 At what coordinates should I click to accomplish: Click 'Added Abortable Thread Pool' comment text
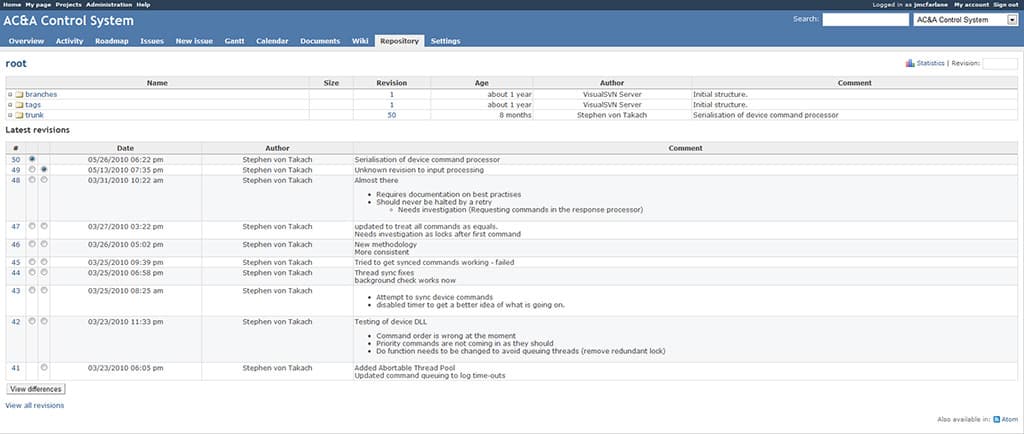pyautogui.click(x=405, y=368)
